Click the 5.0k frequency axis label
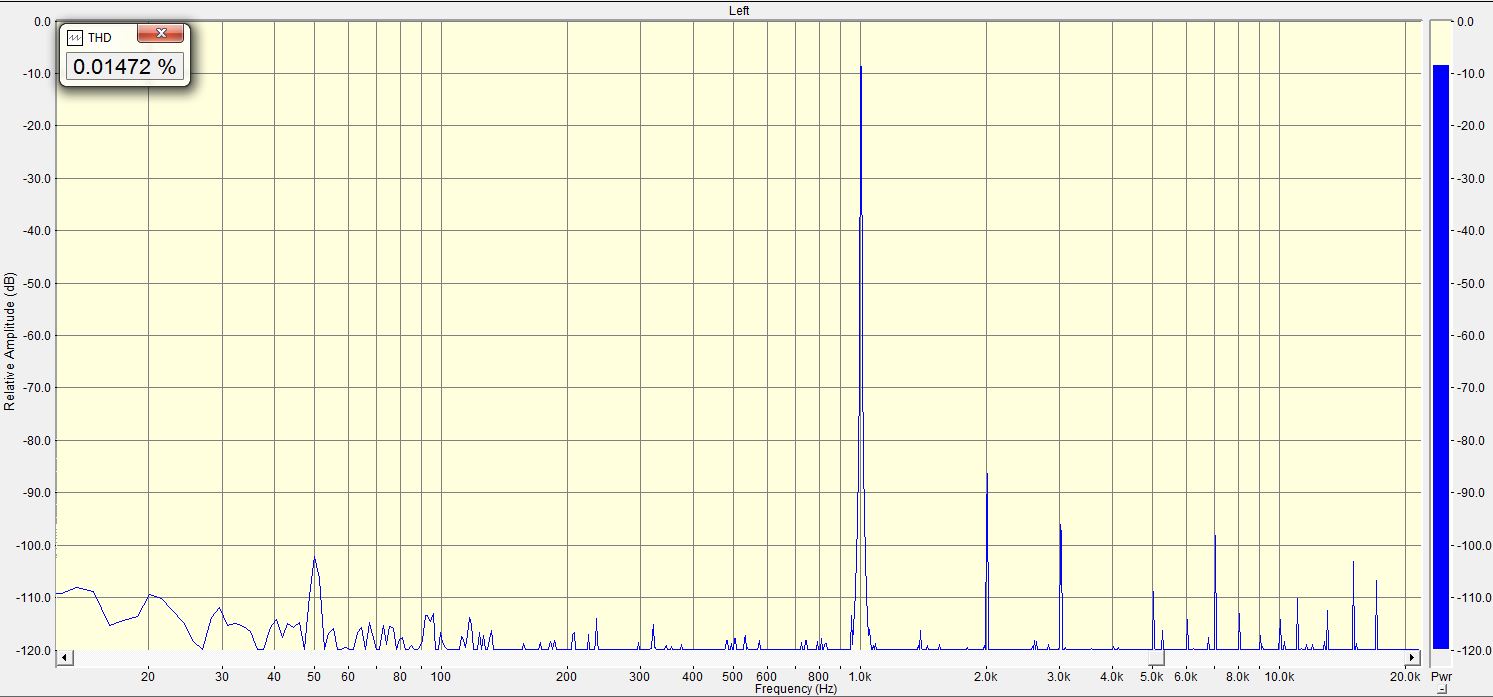The image size is (1493, 697). point(1153,677)
